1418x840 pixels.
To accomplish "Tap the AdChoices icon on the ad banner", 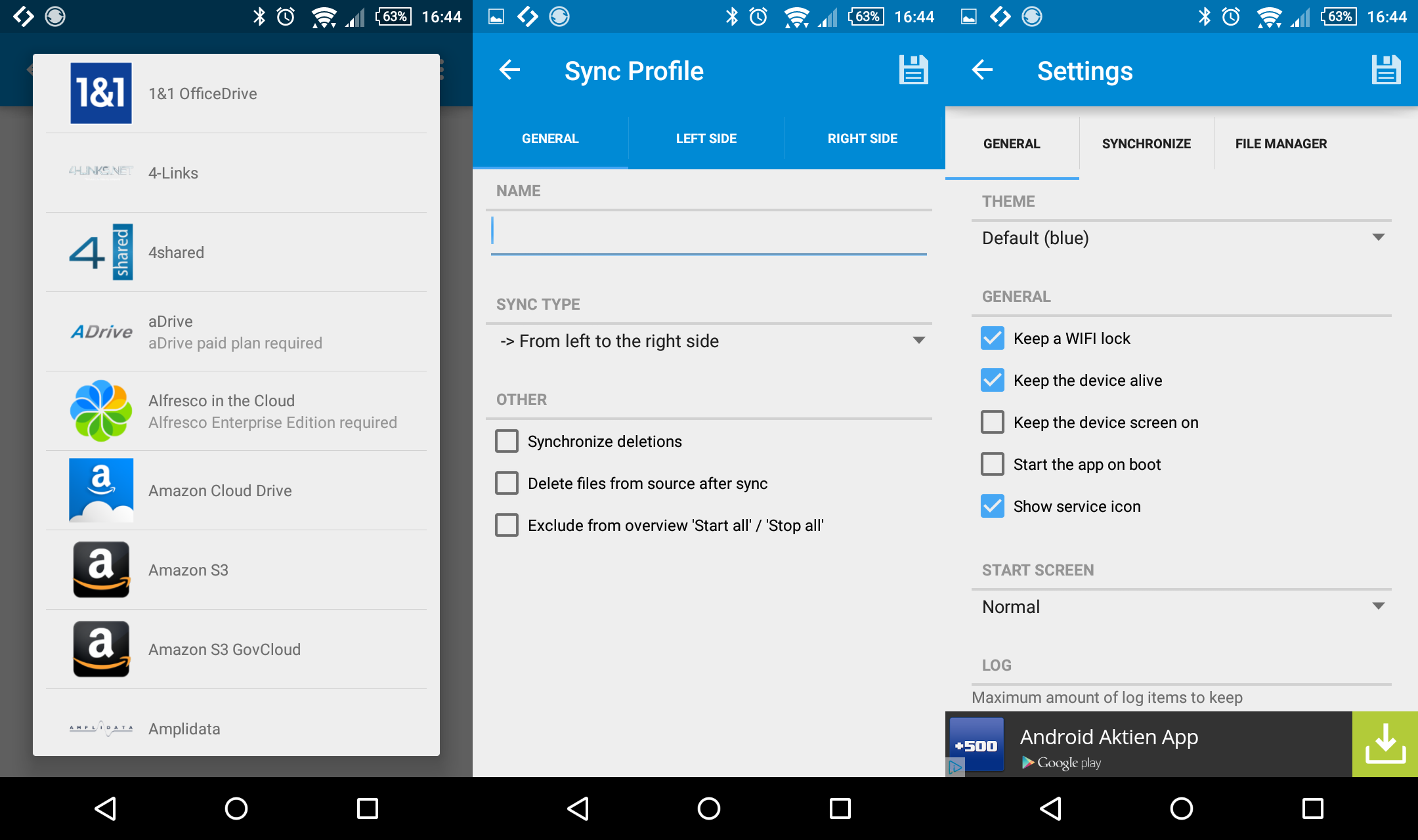I will (x=955, y=767).
